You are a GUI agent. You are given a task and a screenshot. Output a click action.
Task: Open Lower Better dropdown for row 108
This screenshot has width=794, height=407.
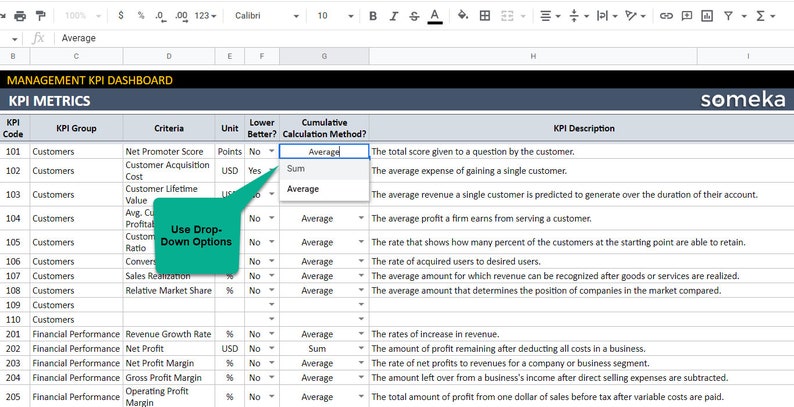[272, 290]
